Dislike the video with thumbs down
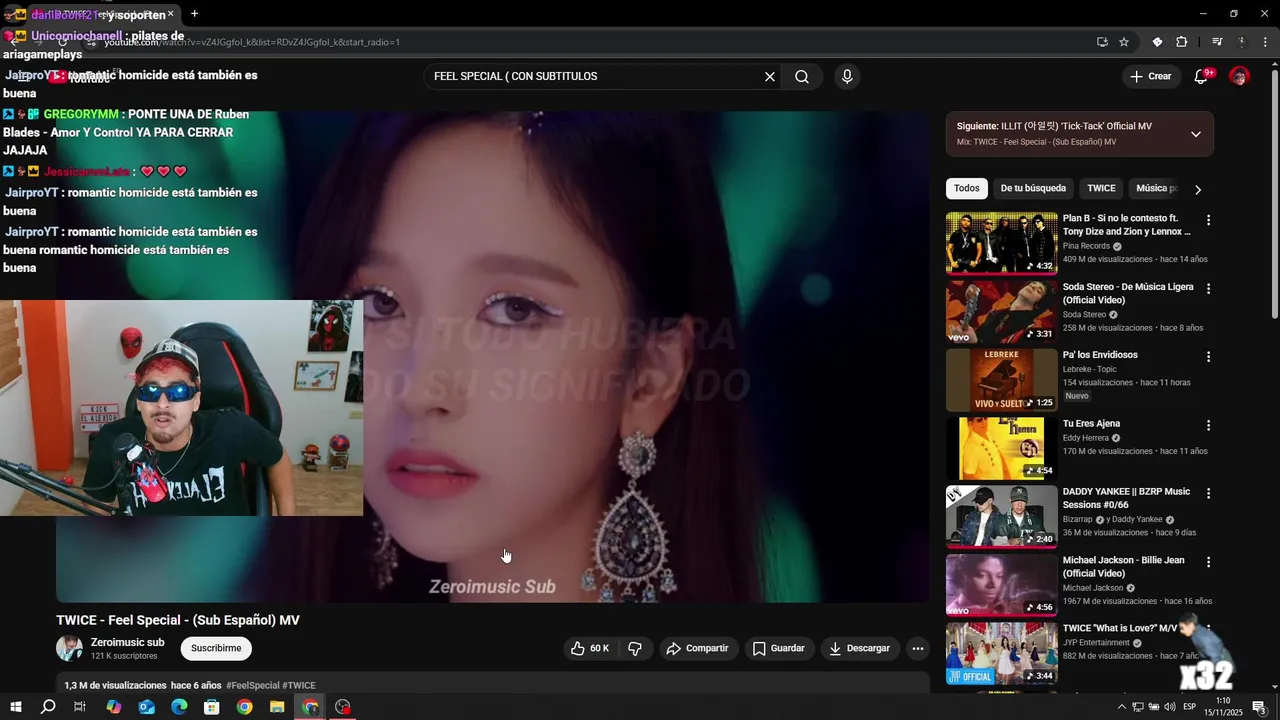Screen dimensions: 1280x720 [x=635, y=648]
